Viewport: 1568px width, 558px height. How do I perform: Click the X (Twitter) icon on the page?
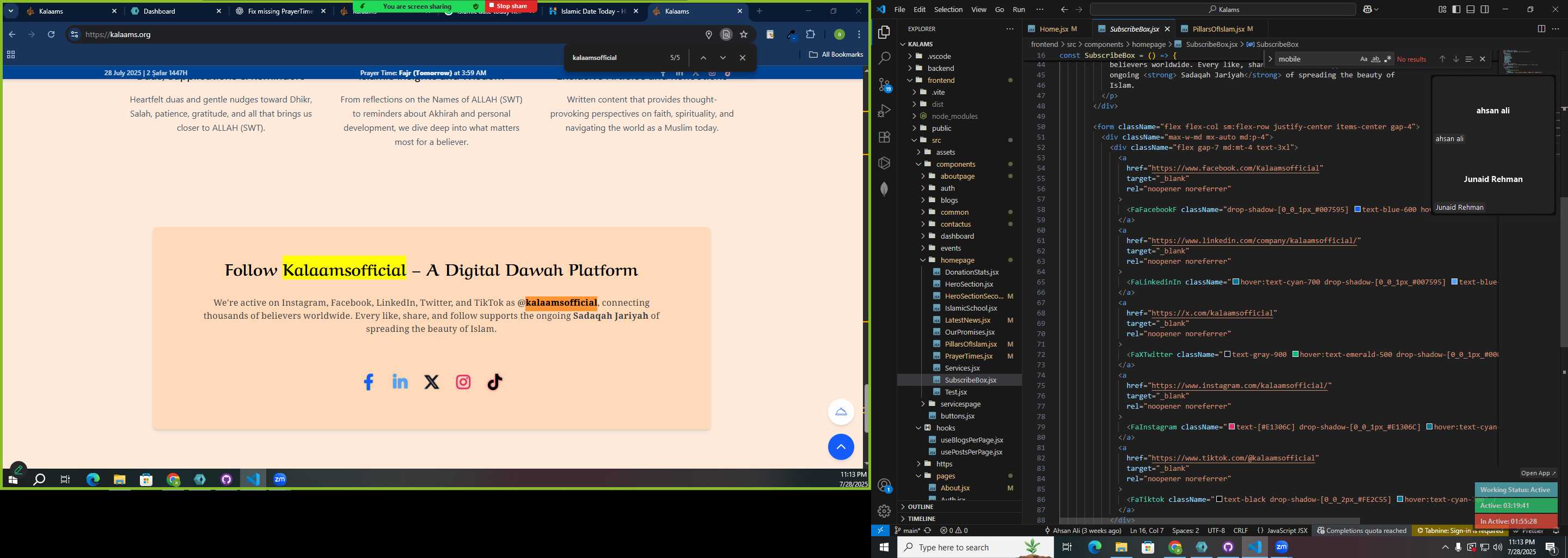(432, 382)
